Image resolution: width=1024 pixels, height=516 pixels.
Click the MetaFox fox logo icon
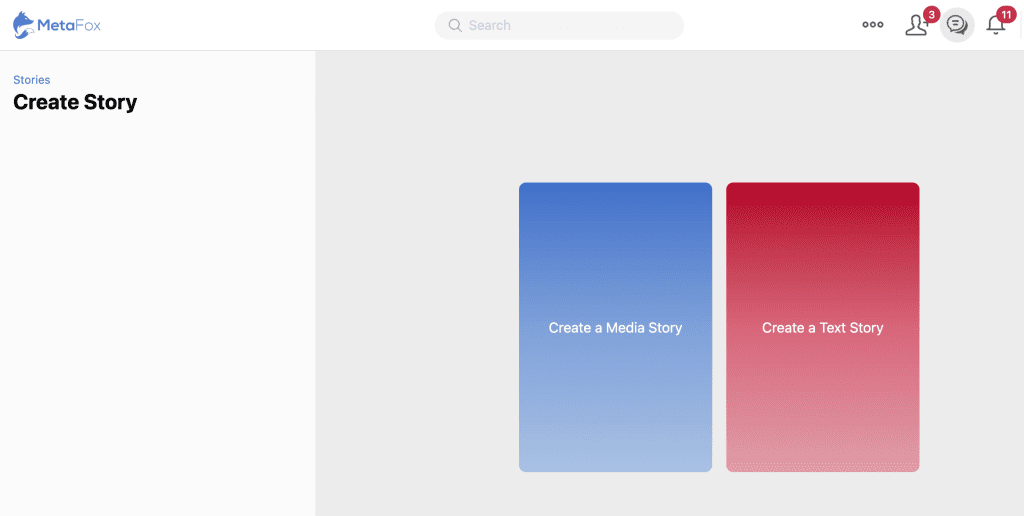[x=24, y=25]
